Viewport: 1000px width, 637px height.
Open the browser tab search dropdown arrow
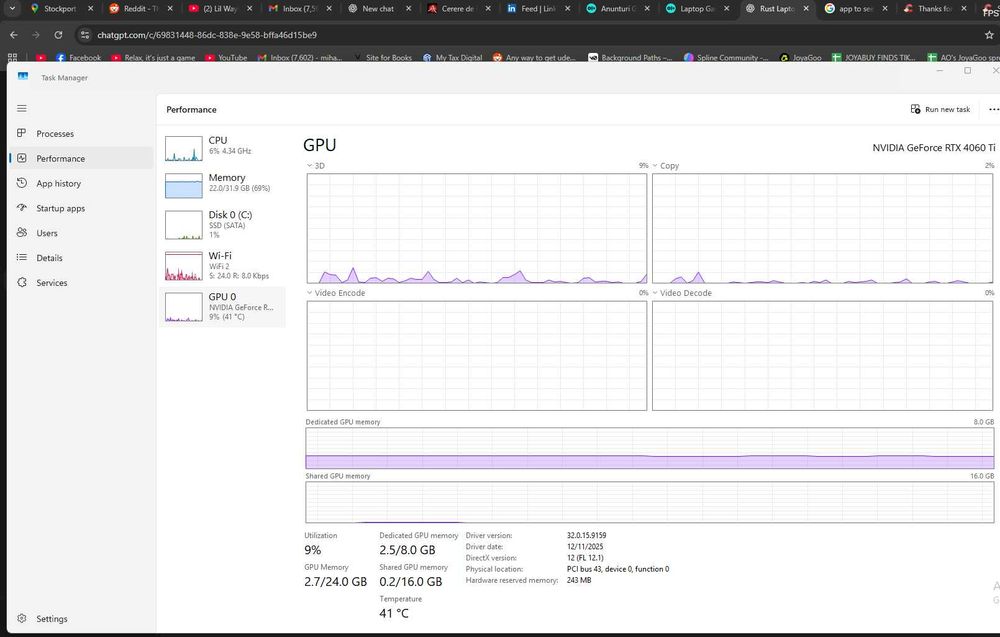(13, 8)
